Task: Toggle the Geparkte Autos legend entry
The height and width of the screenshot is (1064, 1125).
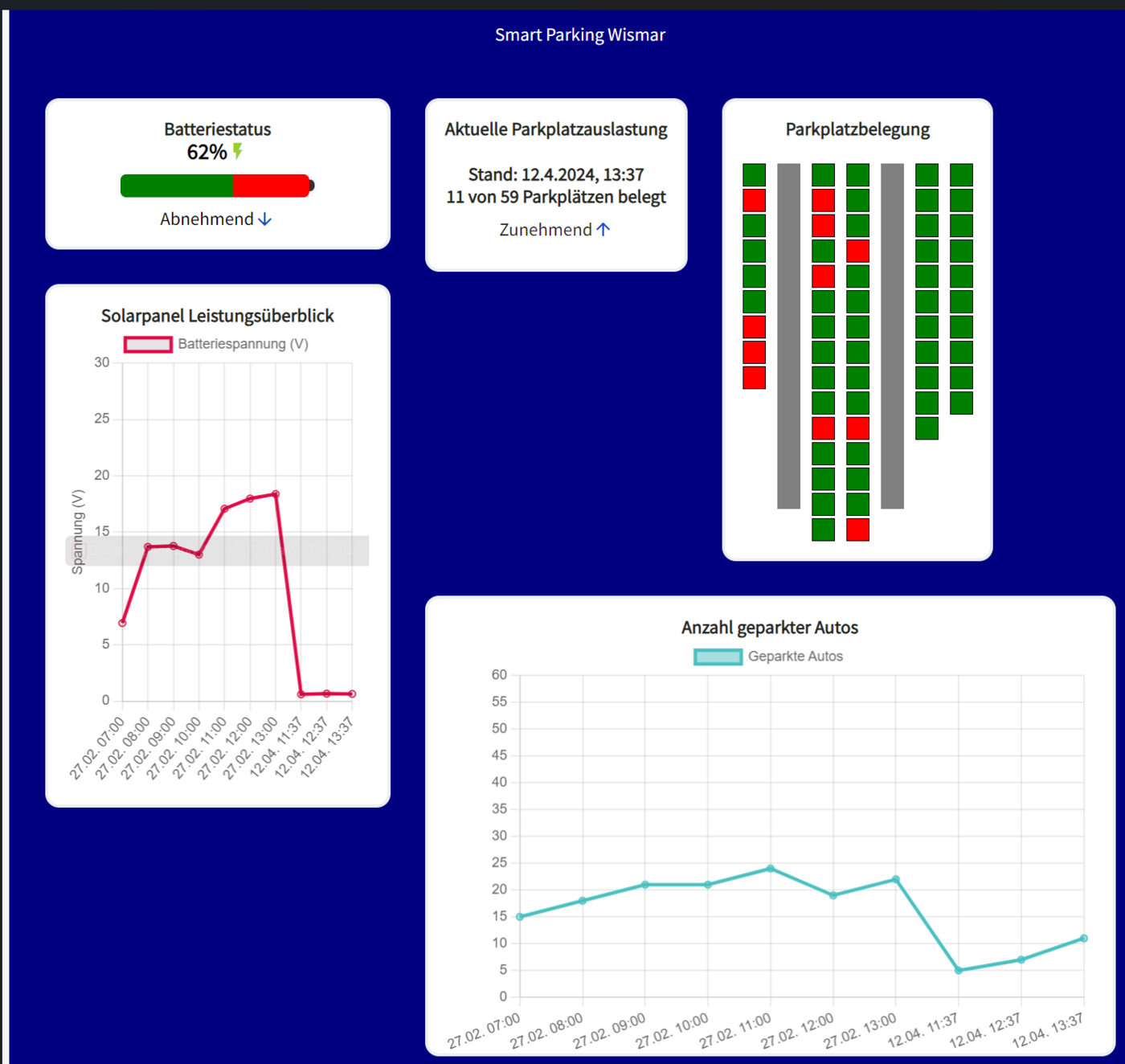Action: coord(768,657)
